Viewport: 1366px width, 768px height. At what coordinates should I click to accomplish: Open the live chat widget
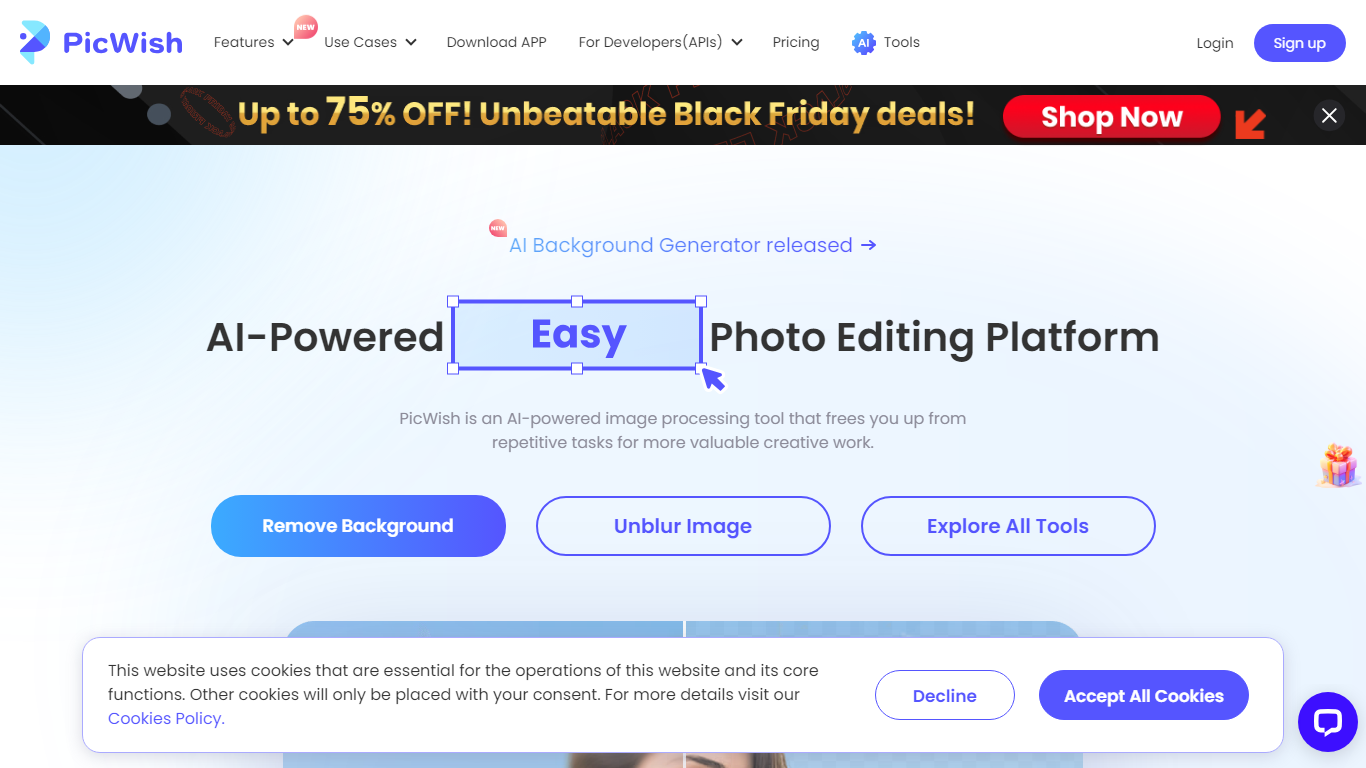coord(1327,722)
